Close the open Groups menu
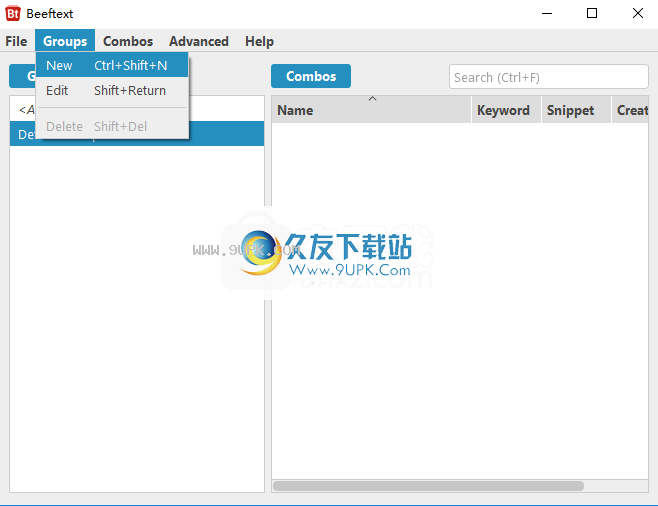This screenshot has width=658, height=506. click(x=65, y=41)
